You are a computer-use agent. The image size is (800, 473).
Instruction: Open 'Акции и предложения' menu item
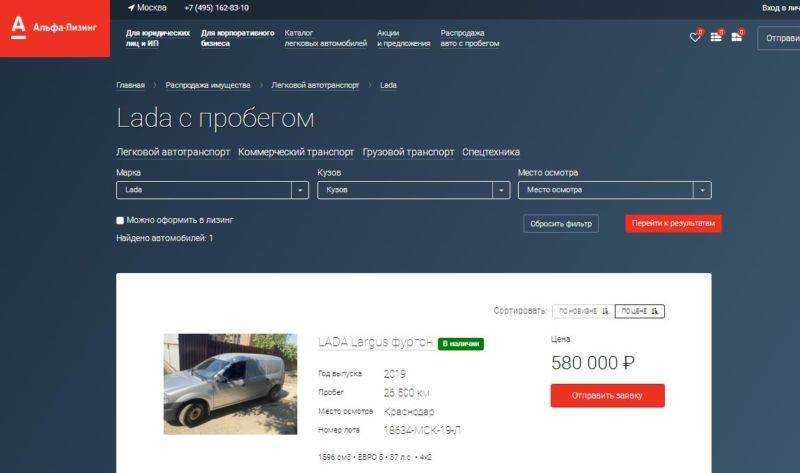[404, 38]
